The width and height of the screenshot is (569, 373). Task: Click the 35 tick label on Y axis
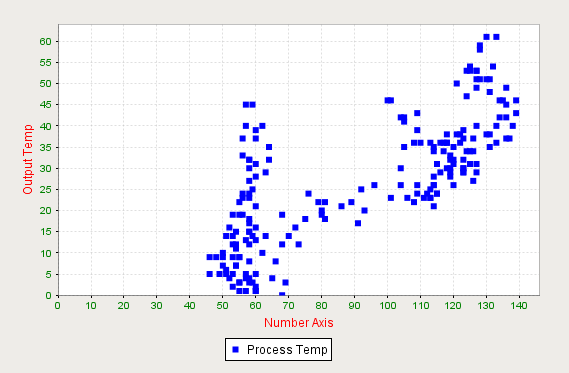click(x=46, y=147)
